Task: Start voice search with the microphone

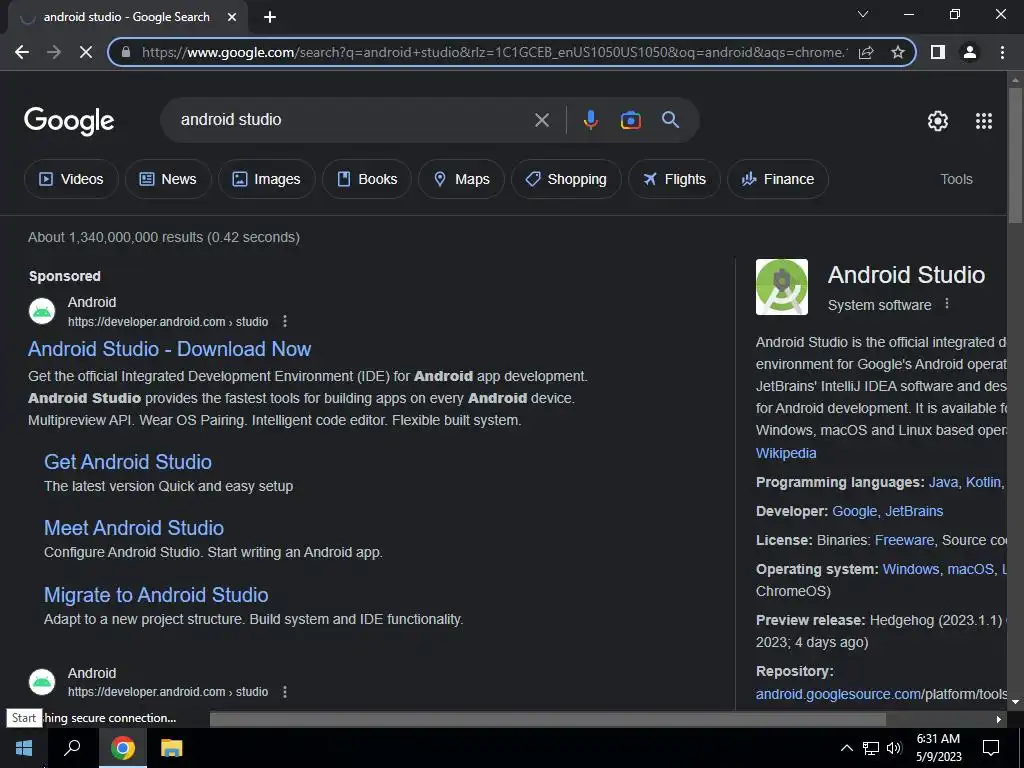Action: (x=590, y=120)
